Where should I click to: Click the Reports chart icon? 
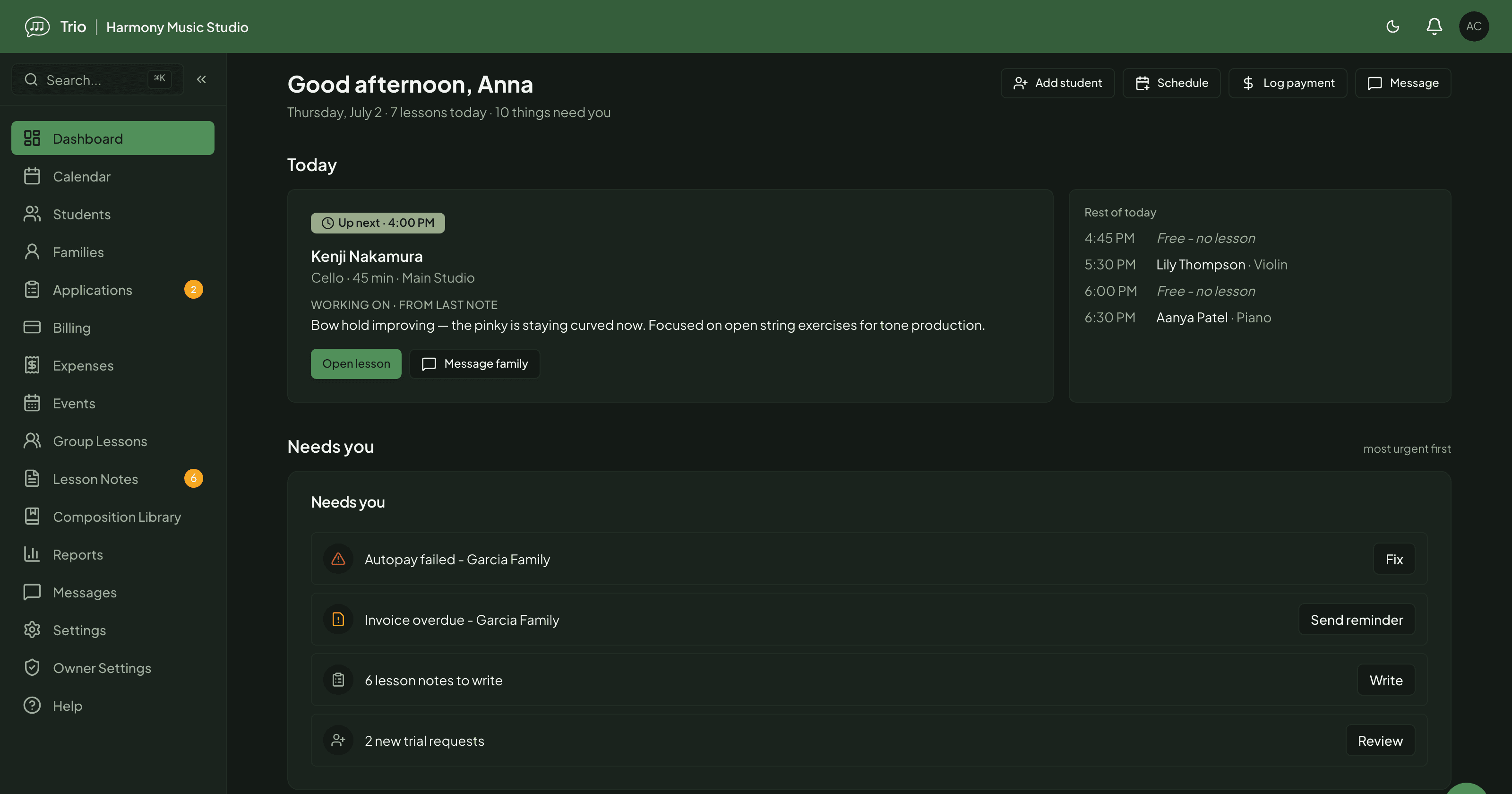[x=32, y=554]
